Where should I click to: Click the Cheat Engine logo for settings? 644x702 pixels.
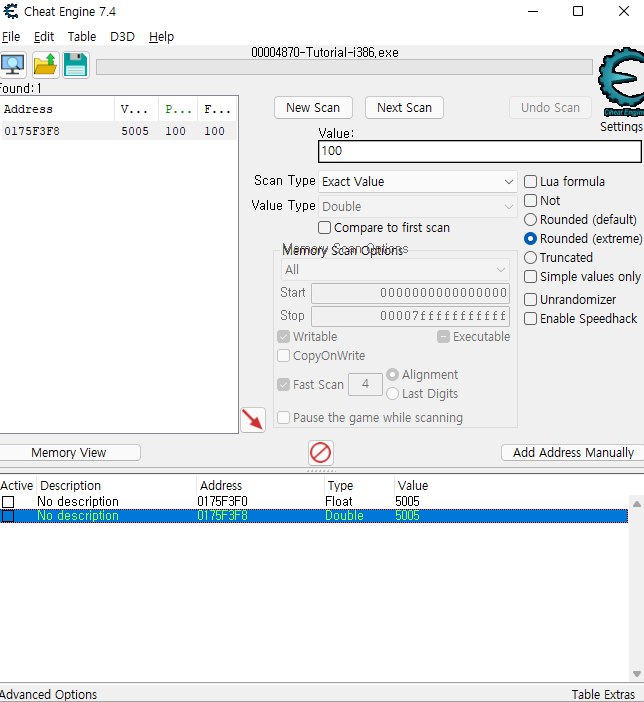[x=622, y=81]
